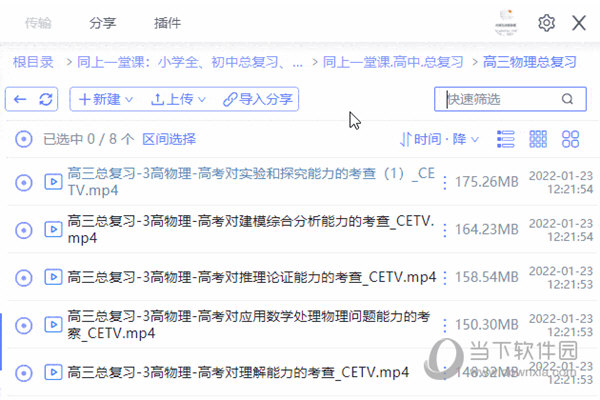Switch to small grid view
This screenshot has width=600, height=400.
[538, 139]
